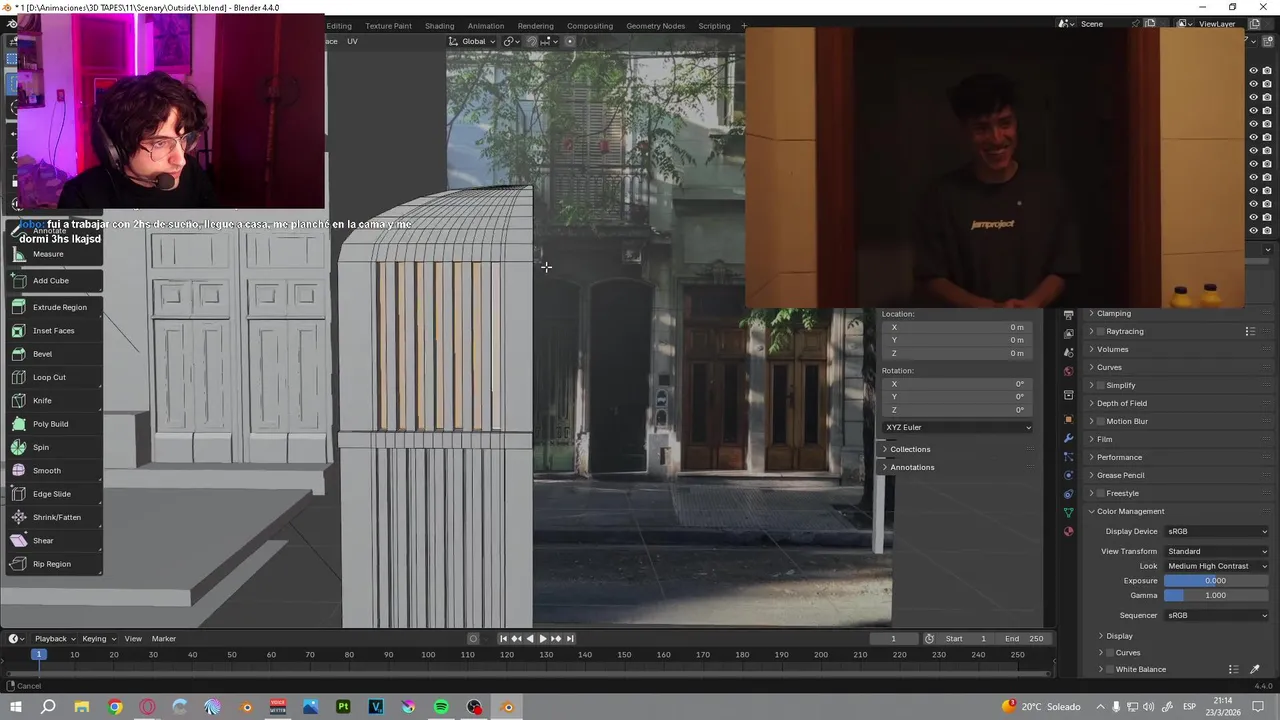Screen dimensions: 1280x720
Task: Open the World properties tab icon
Action: [x=1068, y=371]
